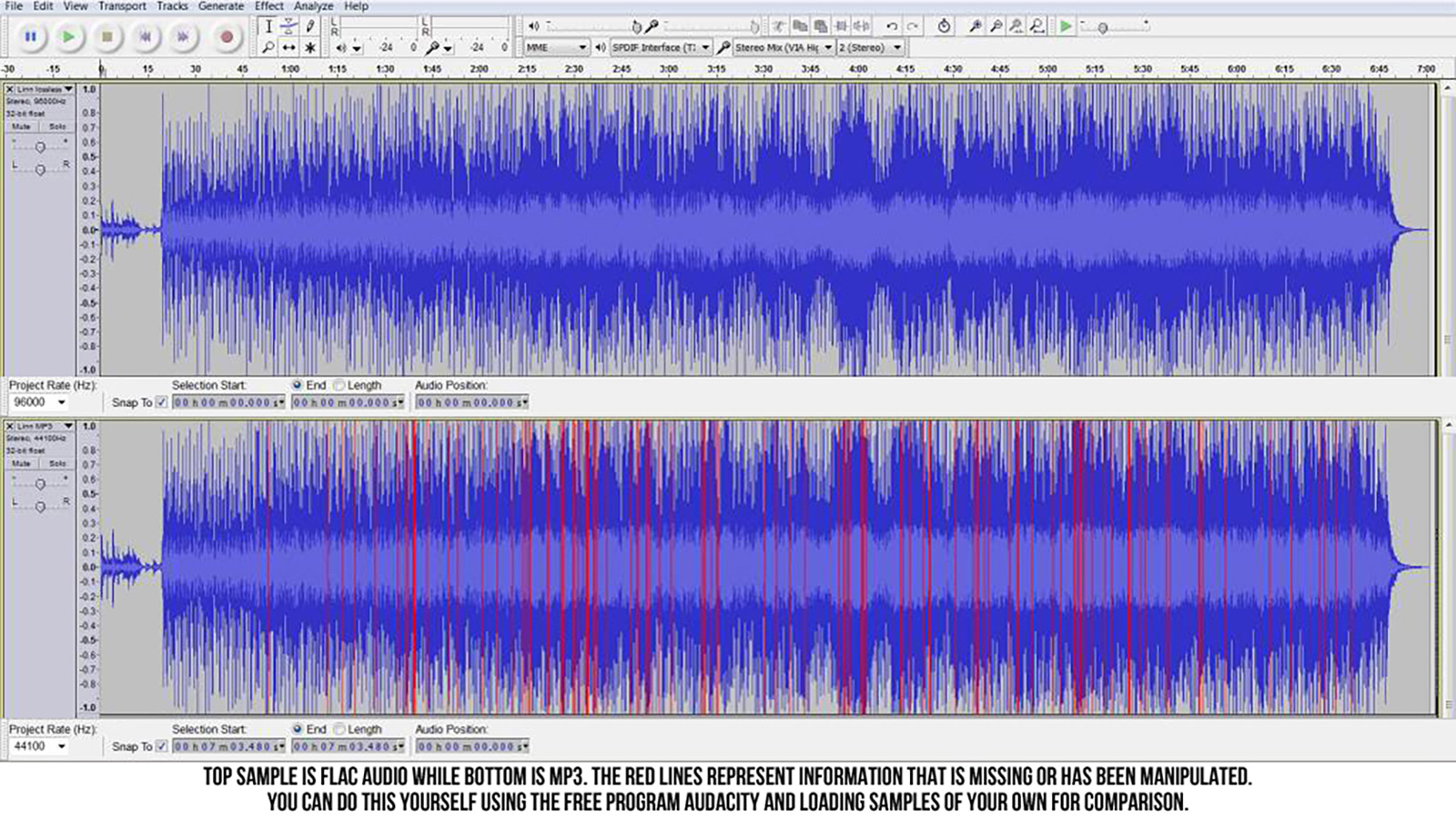Open the MME audio host dropdown

(556, 47)
